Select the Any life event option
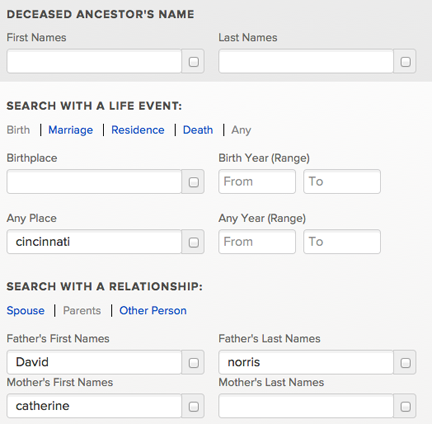This screenshot has height=424, width=432. (241, 130)
